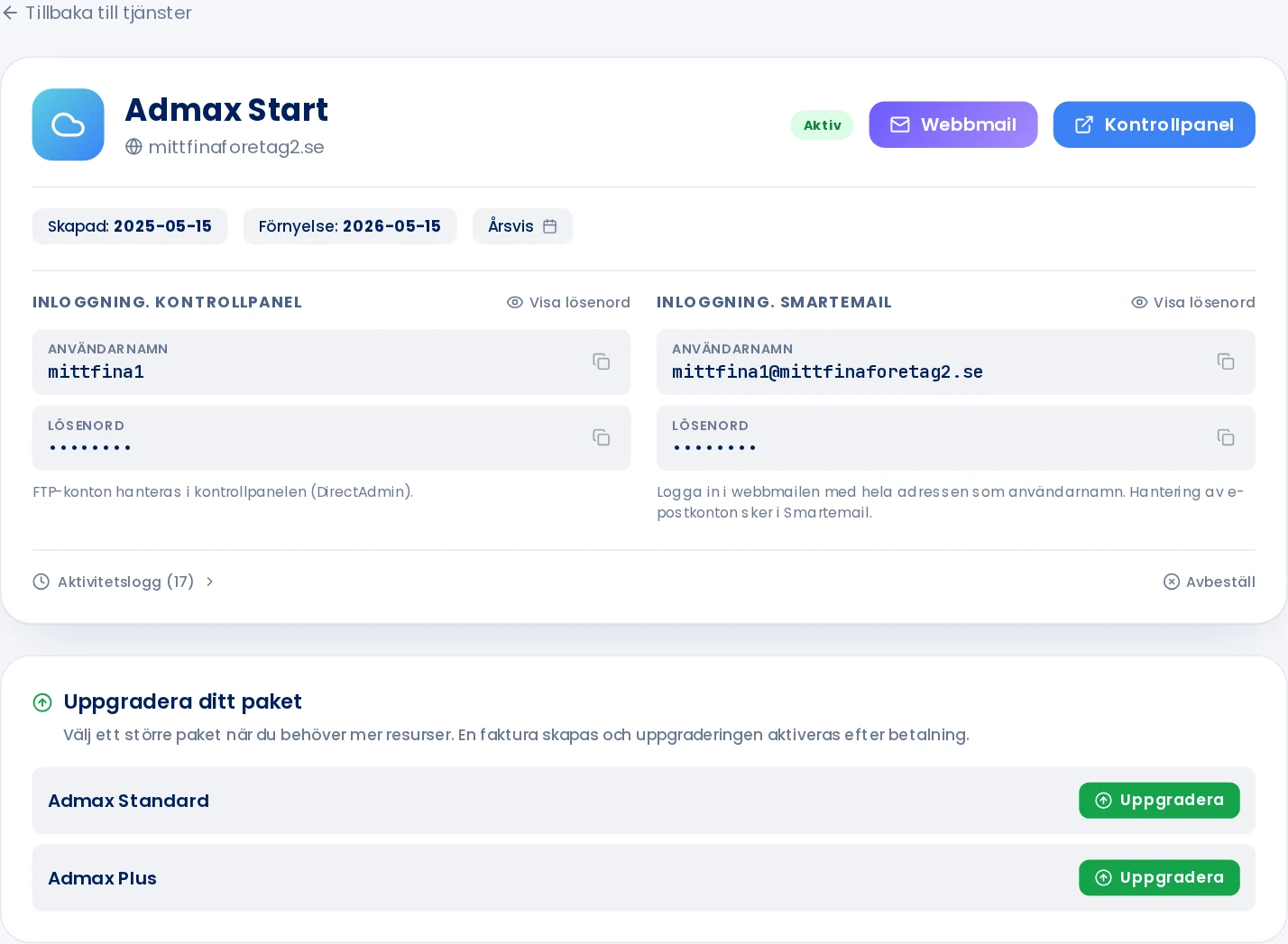This screenshot has height=944, width=1288.
Task: Click the green arrow icon by Uppgradera ditt paket
Action: (42, 702)
